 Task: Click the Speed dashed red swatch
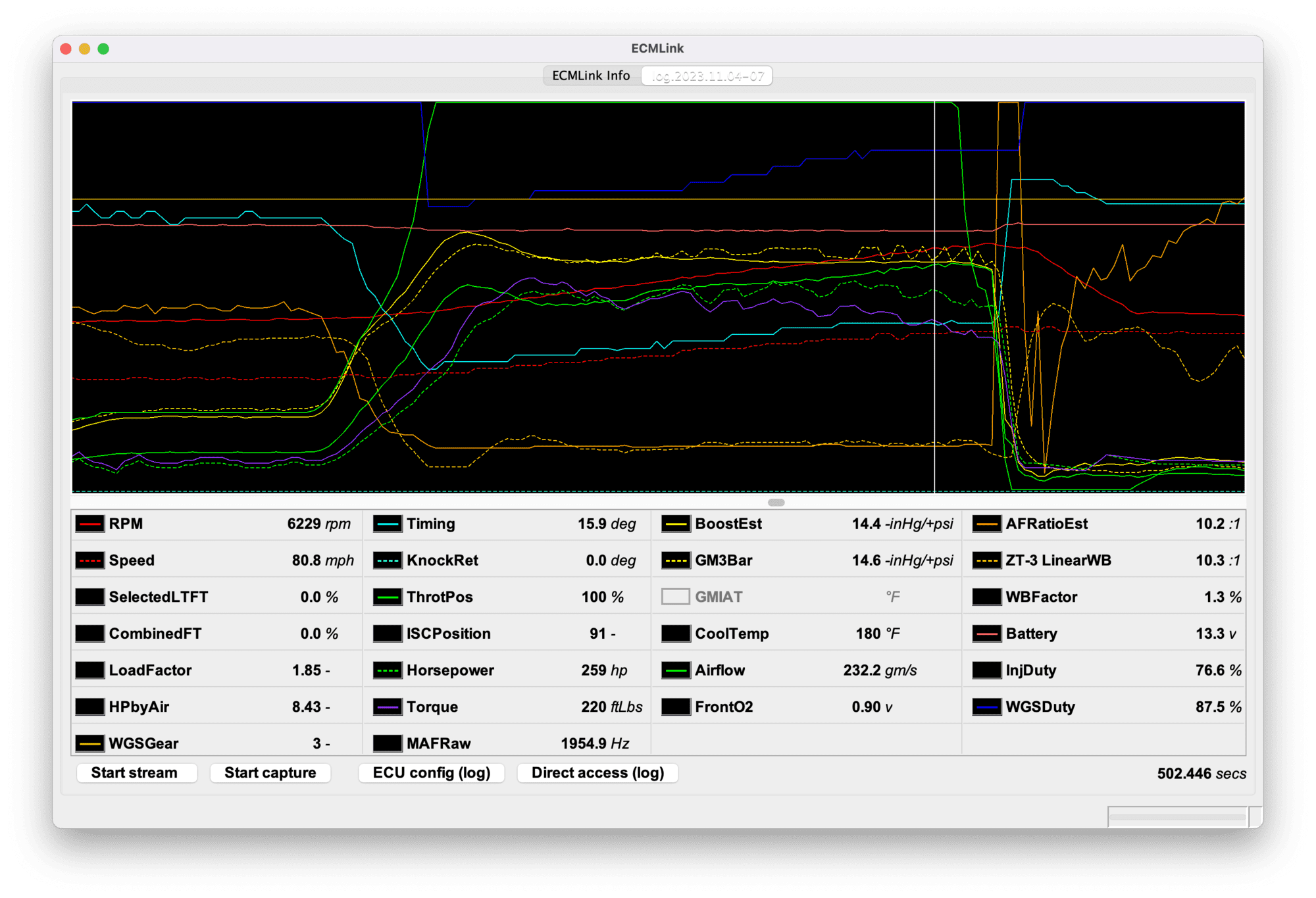(90, 561)
